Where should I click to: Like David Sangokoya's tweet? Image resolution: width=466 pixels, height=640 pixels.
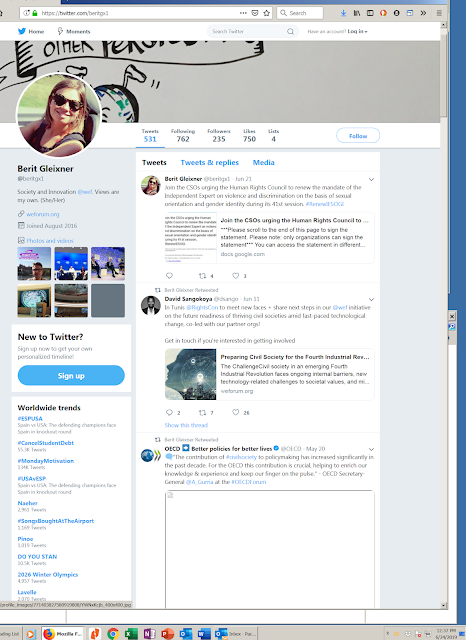tap(235, 412)
